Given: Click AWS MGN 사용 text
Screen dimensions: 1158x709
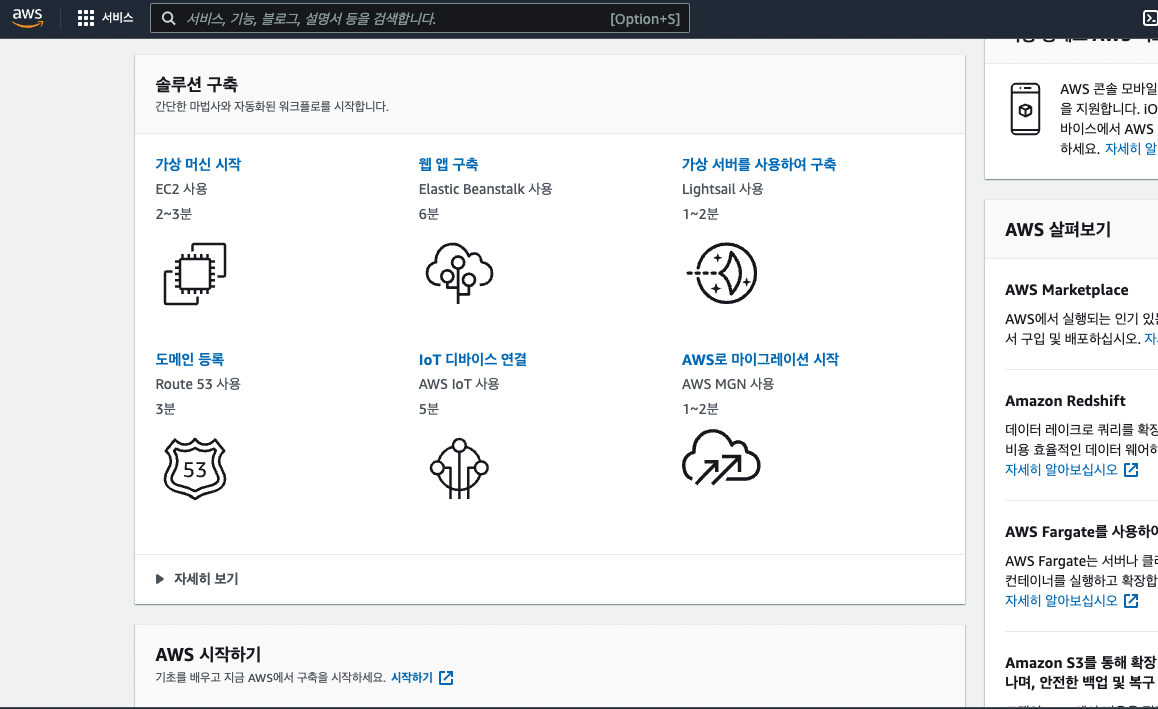Looking at the screenshot, I should coord(727,384).
